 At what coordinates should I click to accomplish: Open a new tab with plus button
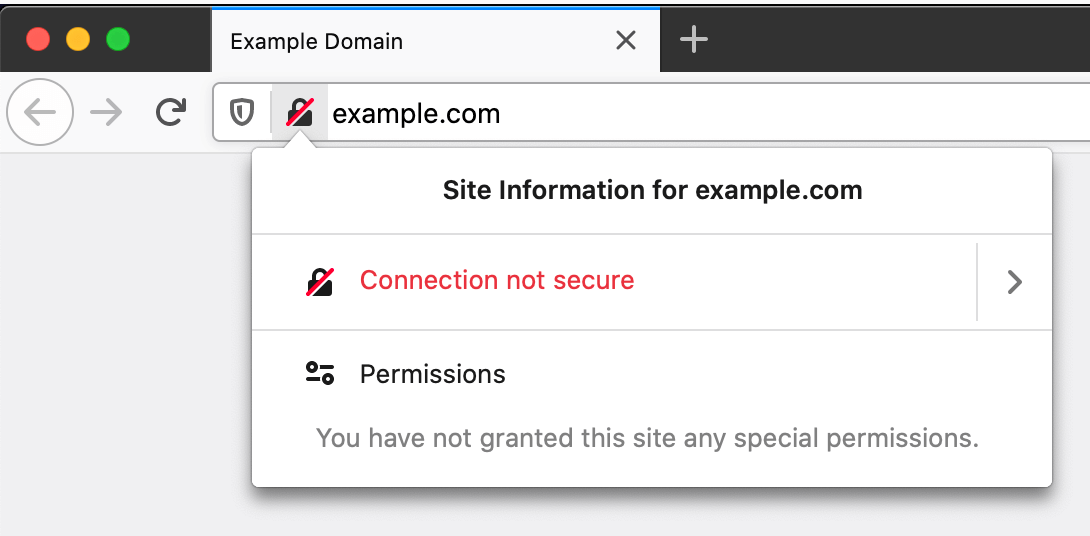click(693, 40)
